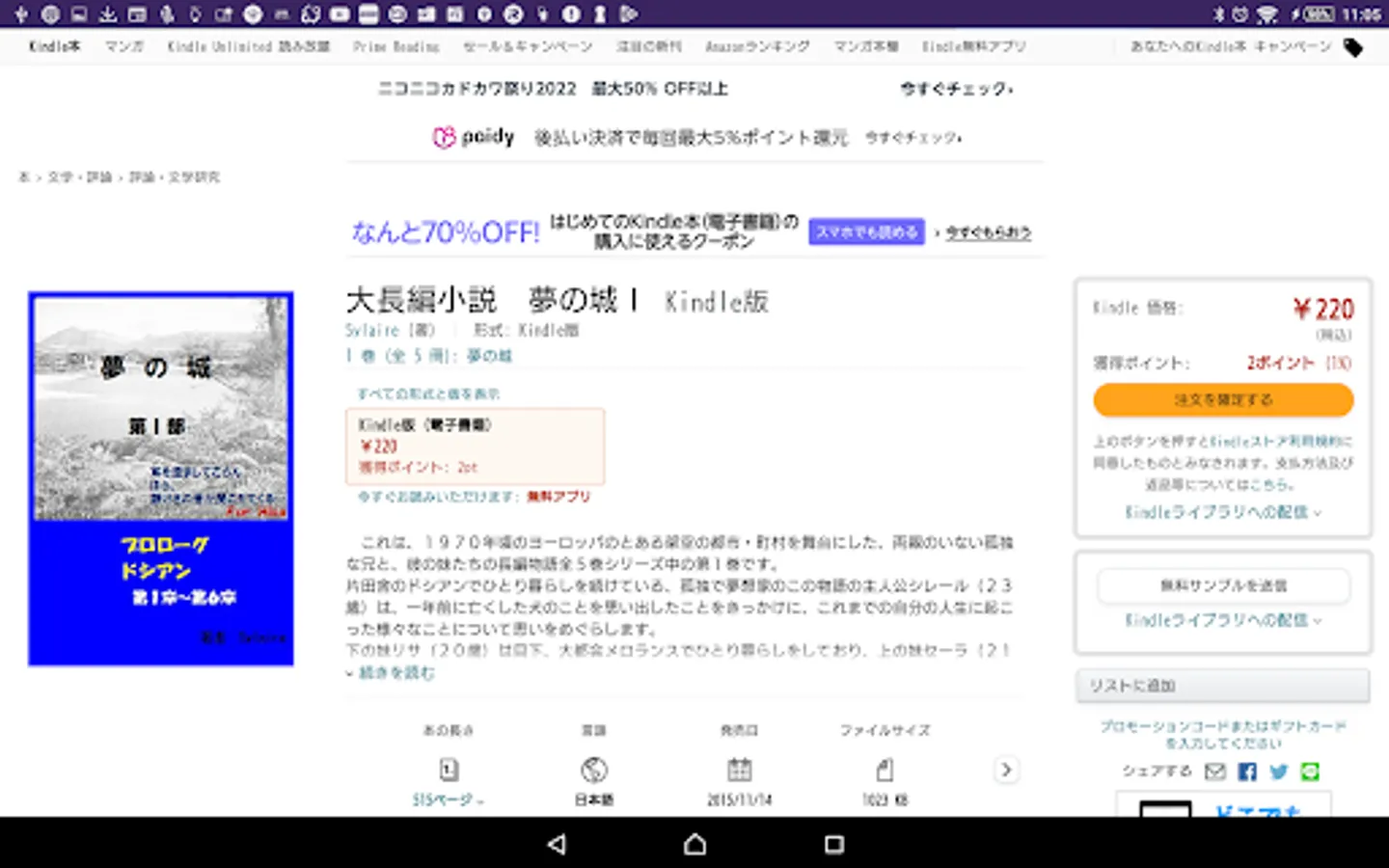
Task: Open the Prime Reading menu tab
Action: 395,46
